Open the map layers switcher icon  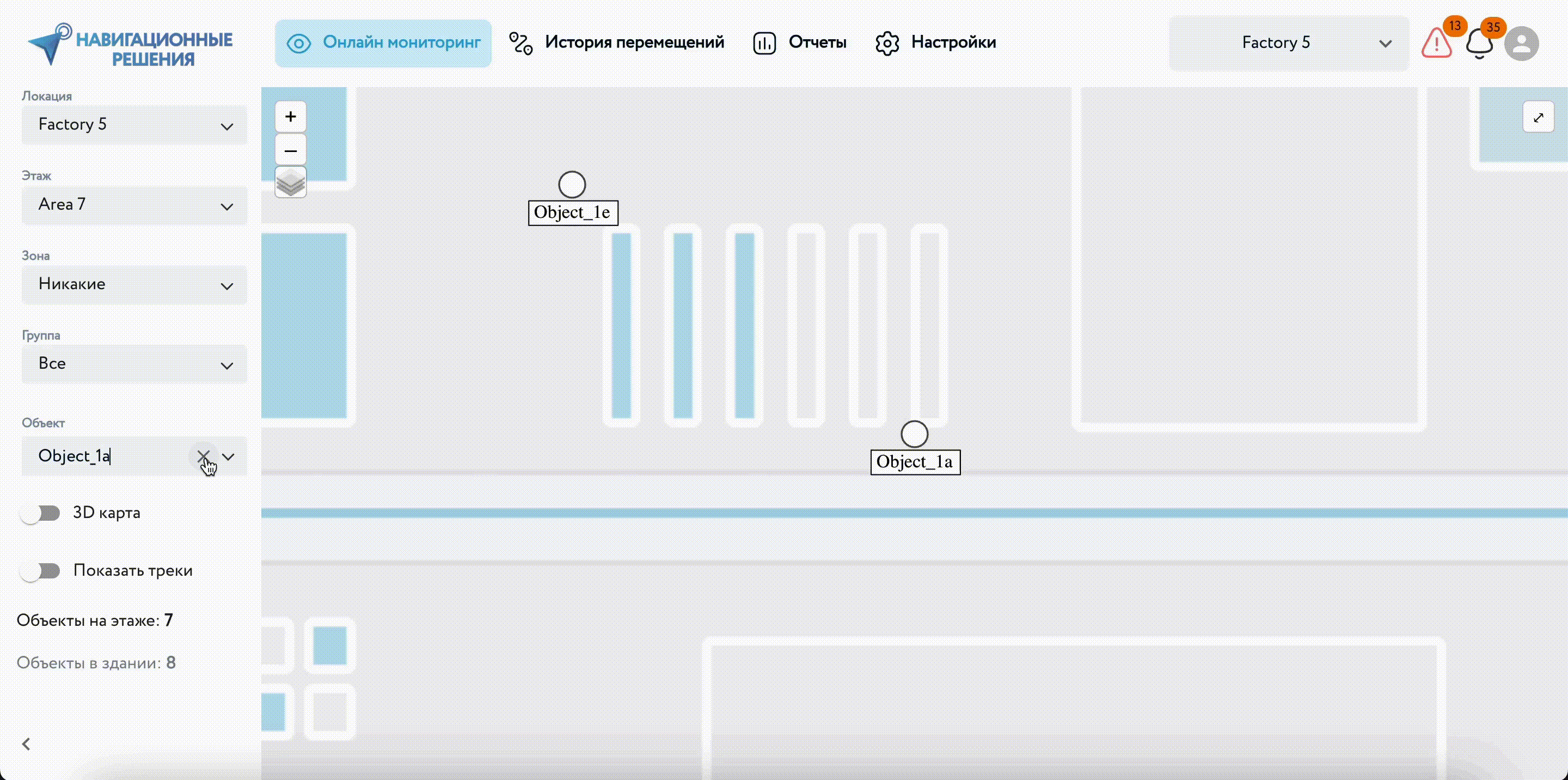[x=290, y=182]
